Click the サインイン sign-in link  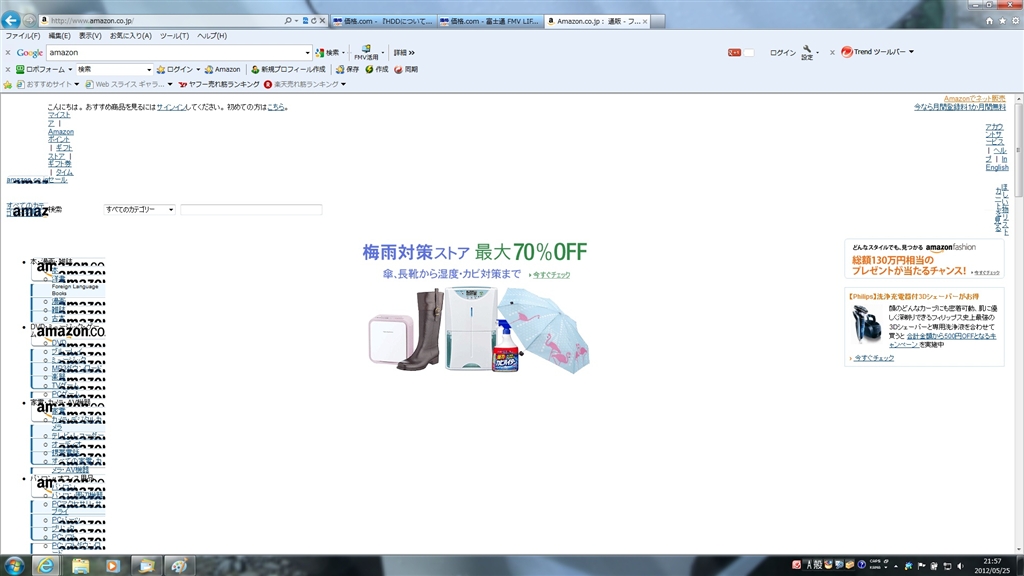point(171,106)
